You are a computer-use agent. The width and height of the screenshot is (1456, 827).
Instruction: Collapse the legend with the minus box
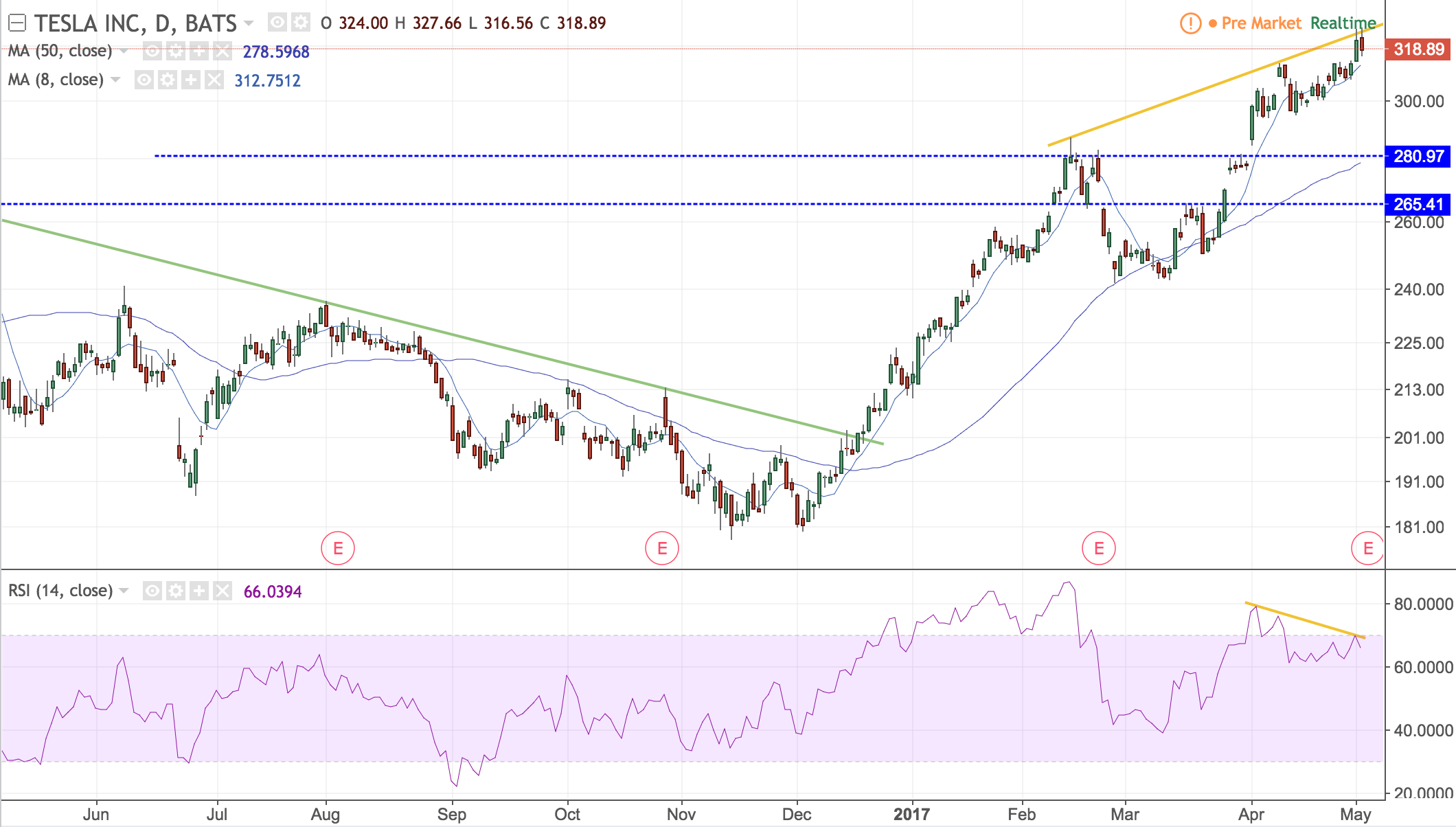[17, 23]
